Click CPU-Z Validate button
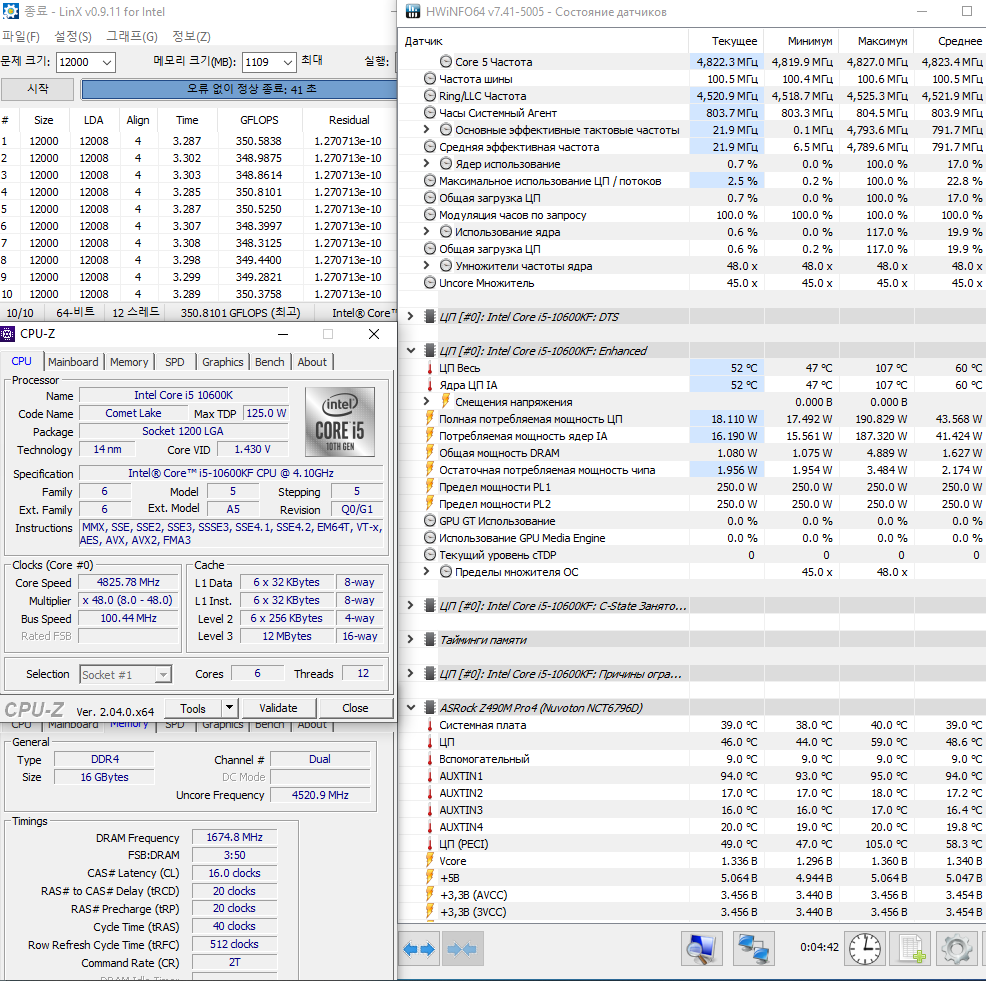The width and height of the screenshot is (986, 981). pyautogui.click(x=278, y=708)
